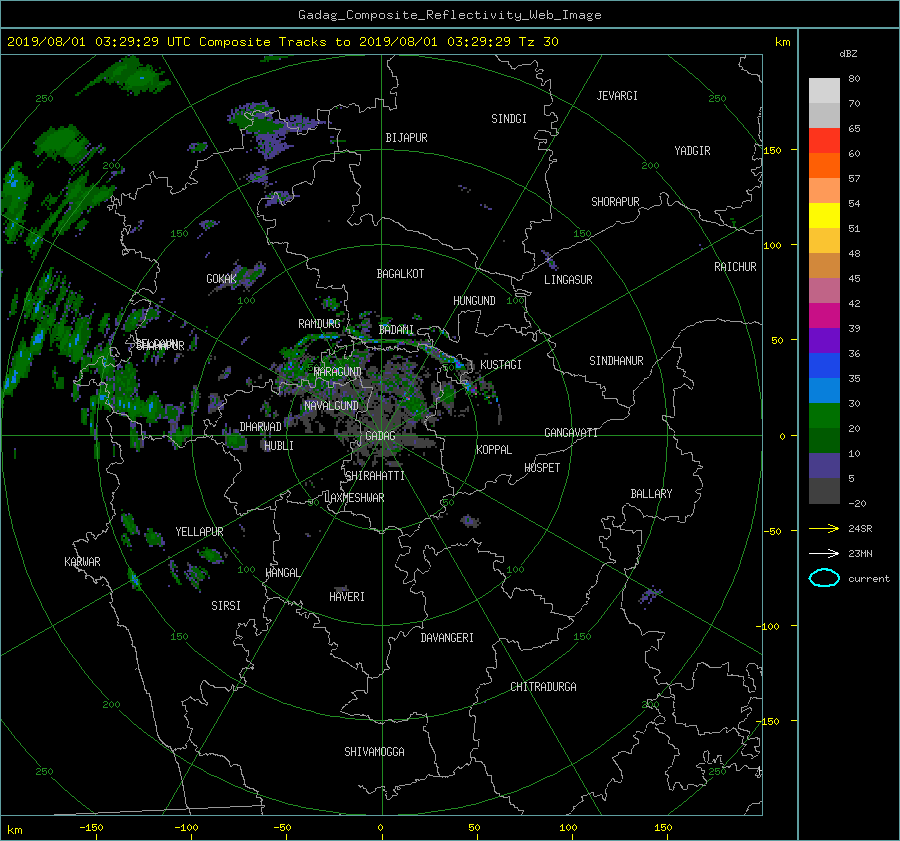This screenshot has width=900, height=841.
Task: Click the HANGAL city label
Action: pos(283,573)
